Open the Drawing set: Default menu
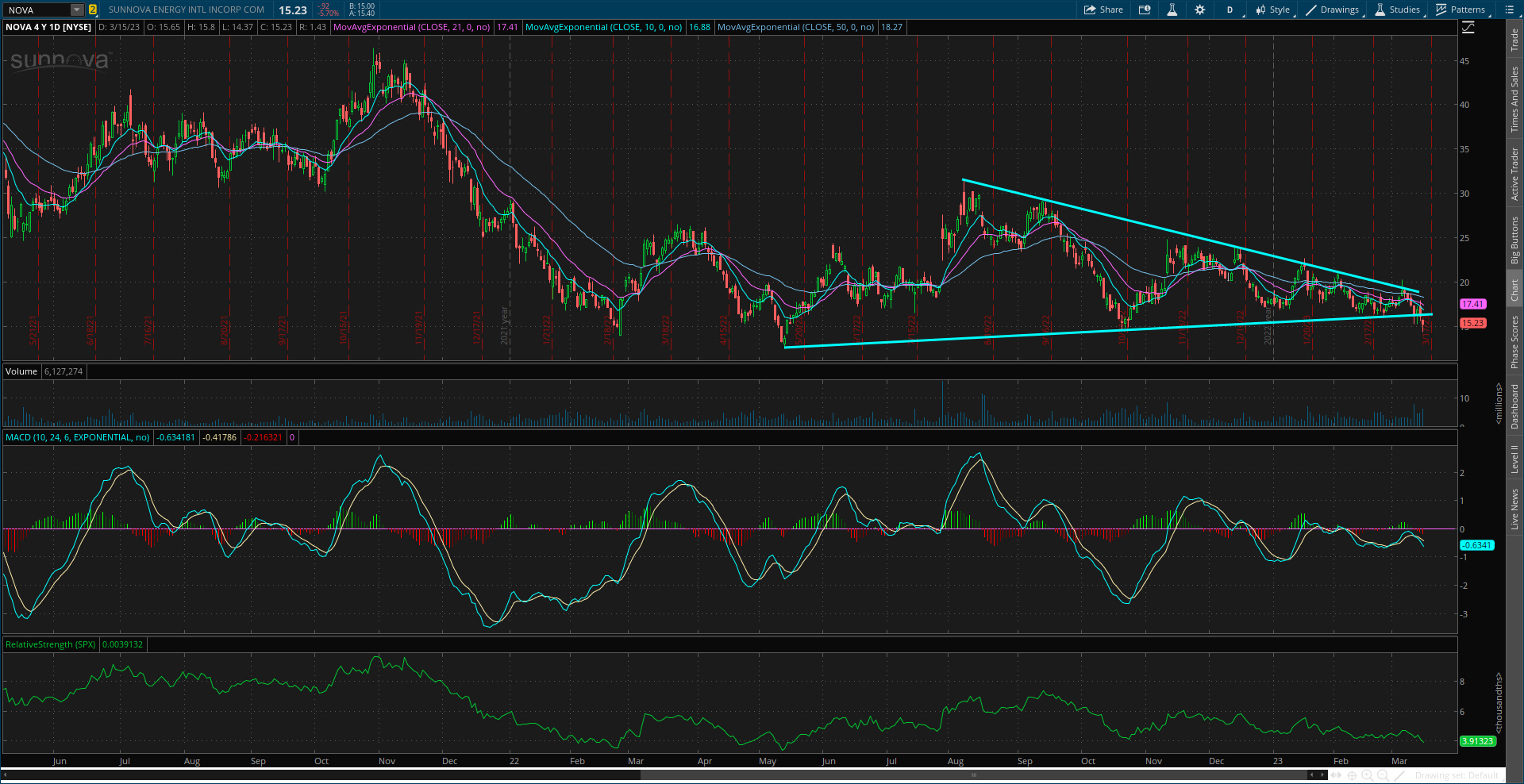This screenshot has width=1524, height=784. pos(1457,775)
